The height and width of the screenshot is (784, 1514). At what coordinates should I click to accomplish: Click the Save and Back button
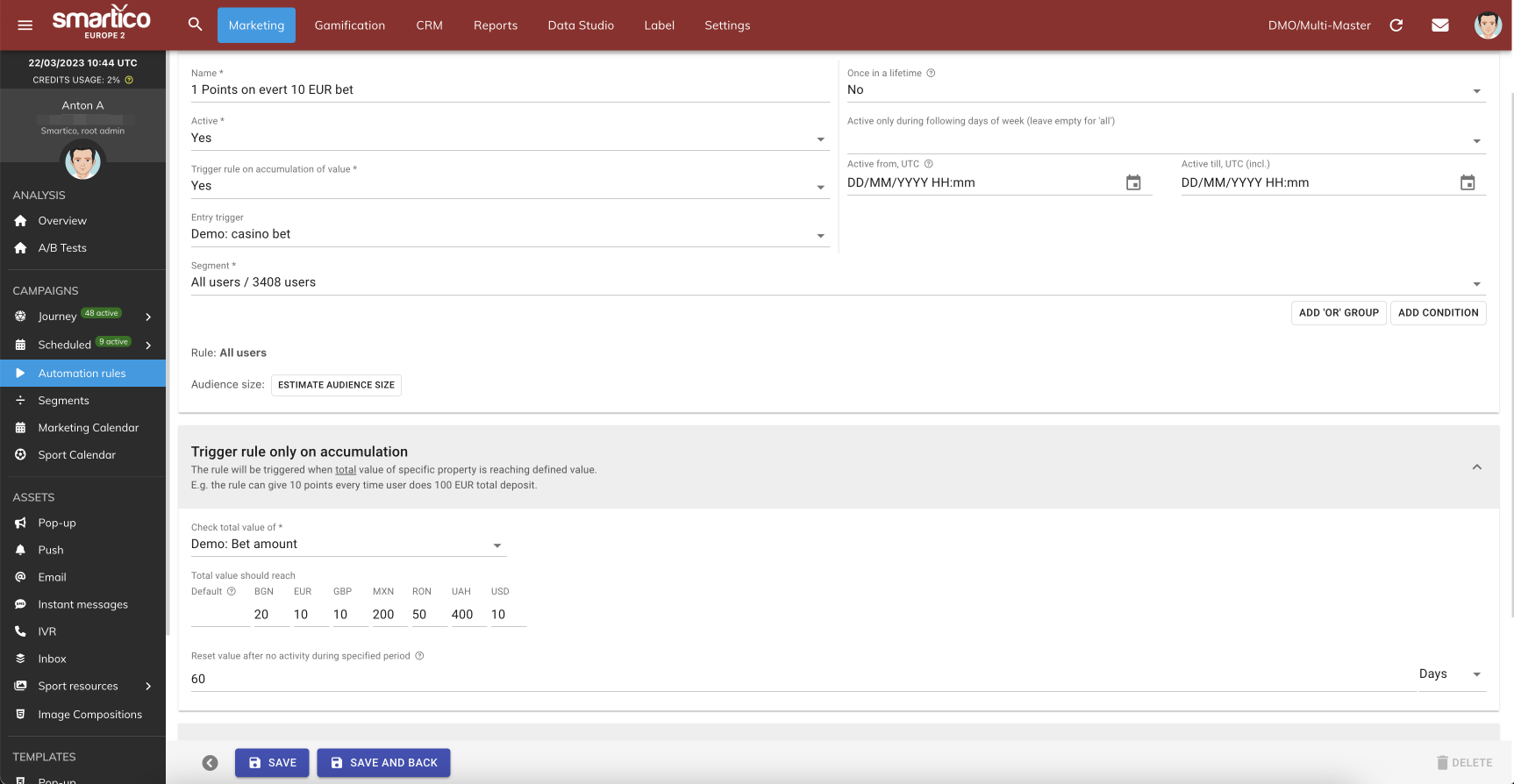[x=383, y=763]
